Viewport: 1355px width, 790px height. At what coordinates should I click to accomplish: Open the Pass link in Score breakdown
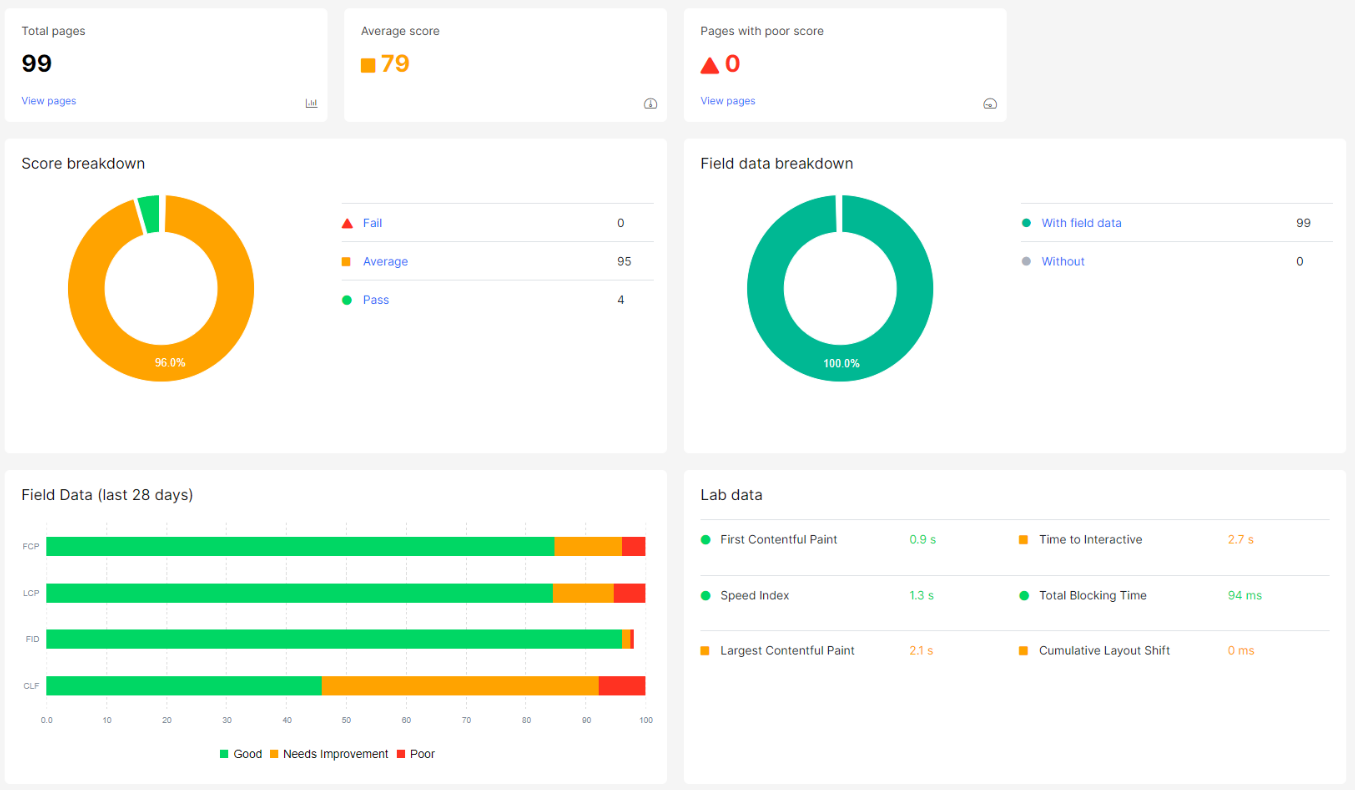click(x=376, y=300)
